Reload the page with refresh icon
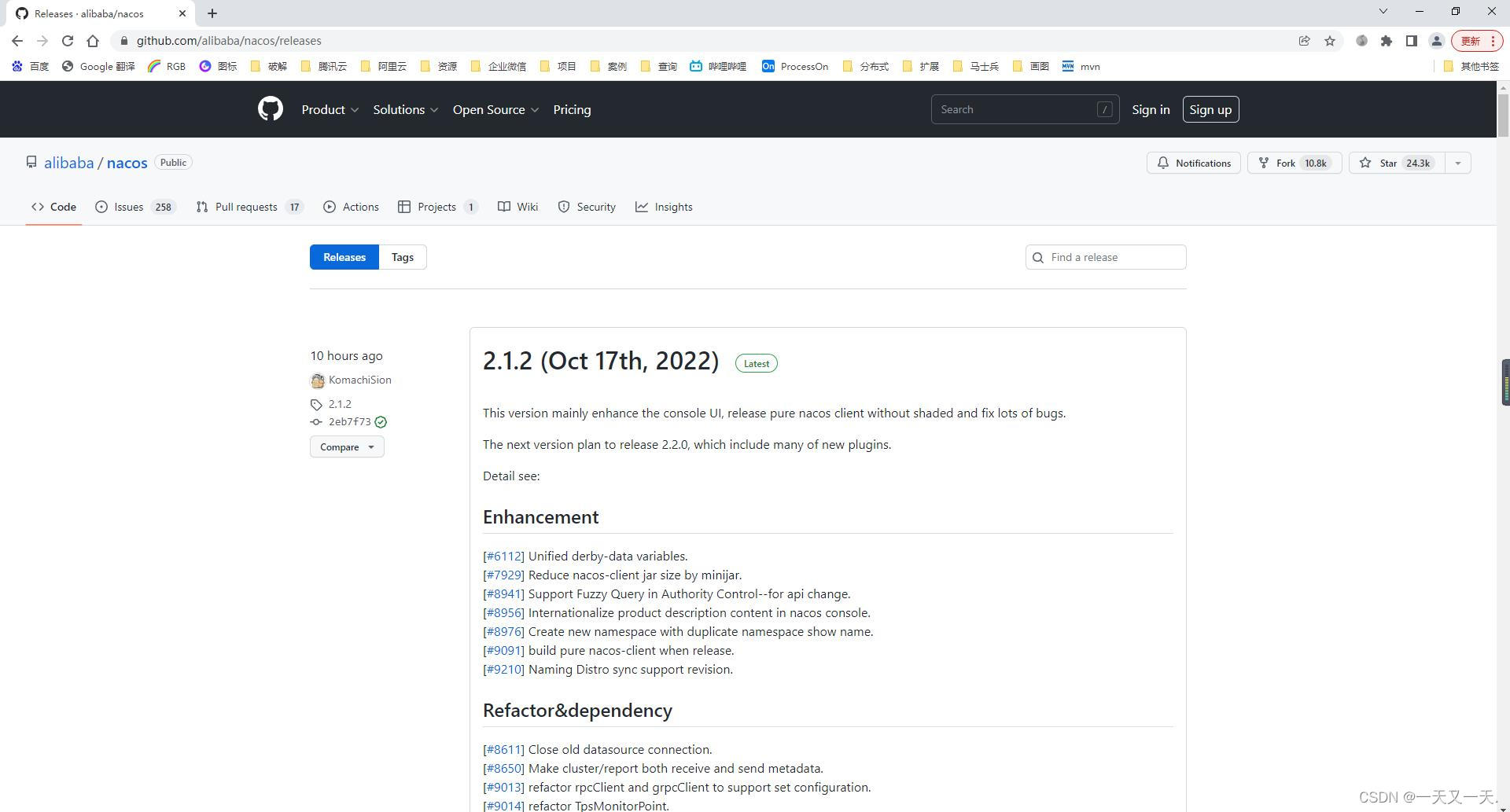The width and height of the screenshot is (1510, 812). pos(68,41)
